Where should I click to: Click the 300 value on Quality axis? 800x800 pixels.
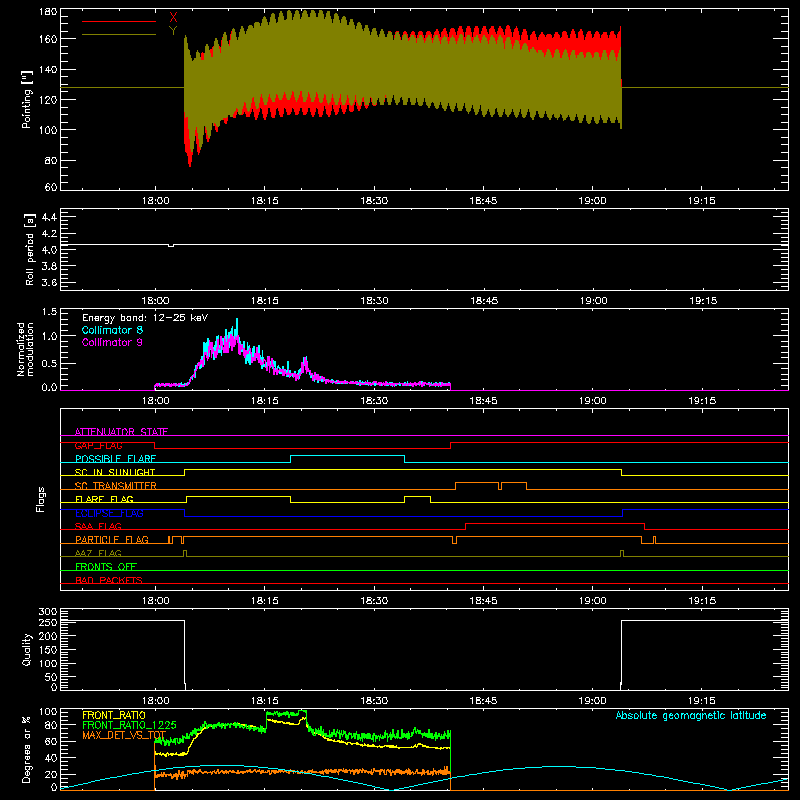click(x=48, y=612)
